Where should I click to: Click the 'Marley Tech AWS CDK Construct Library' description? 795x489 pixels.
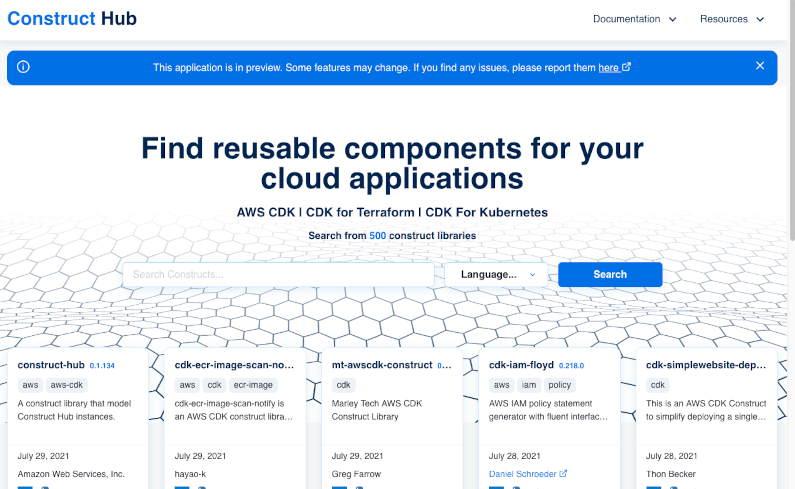tap(377, 410)
